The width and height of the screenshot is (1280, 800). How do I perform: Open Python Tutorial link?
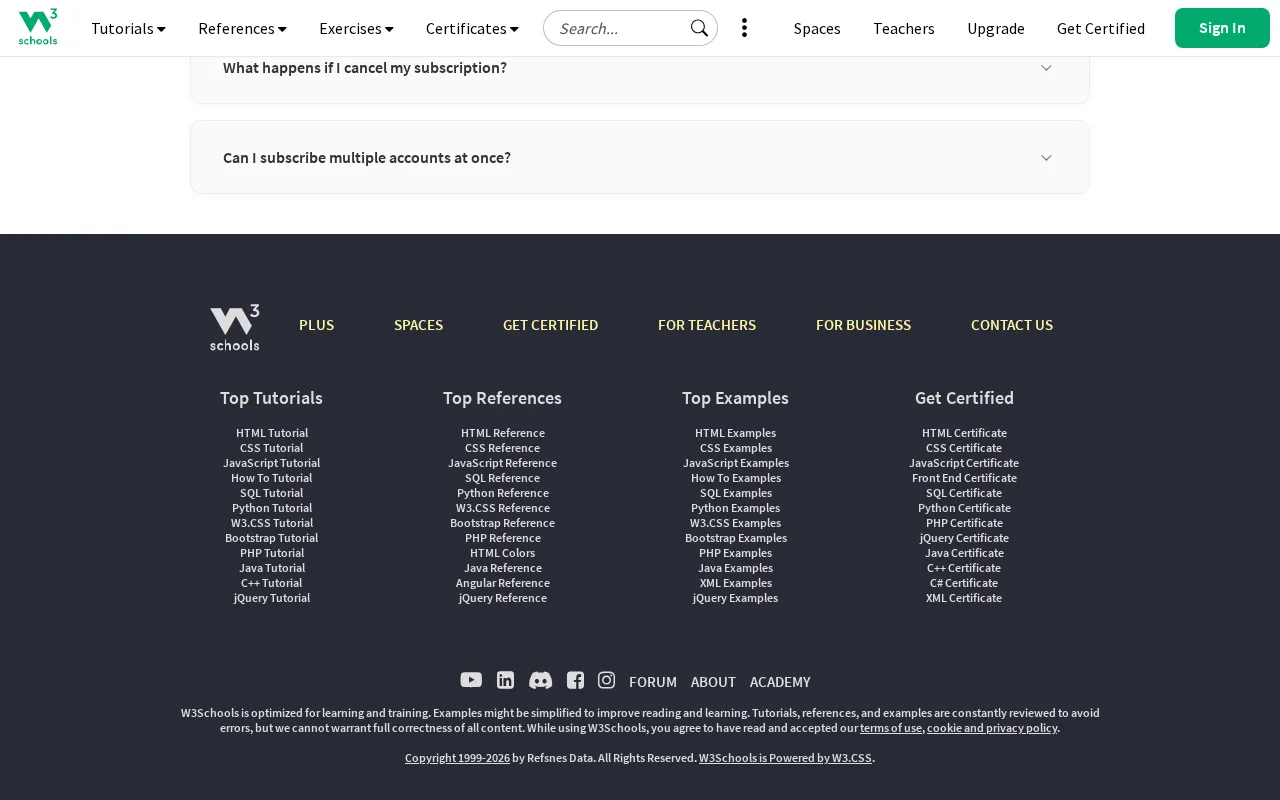point(272,508)
